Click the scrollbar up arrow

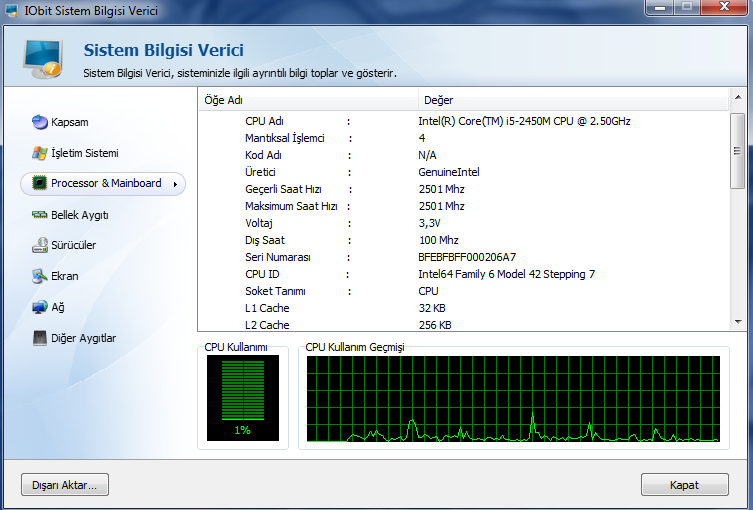click(x=738, y=98)
